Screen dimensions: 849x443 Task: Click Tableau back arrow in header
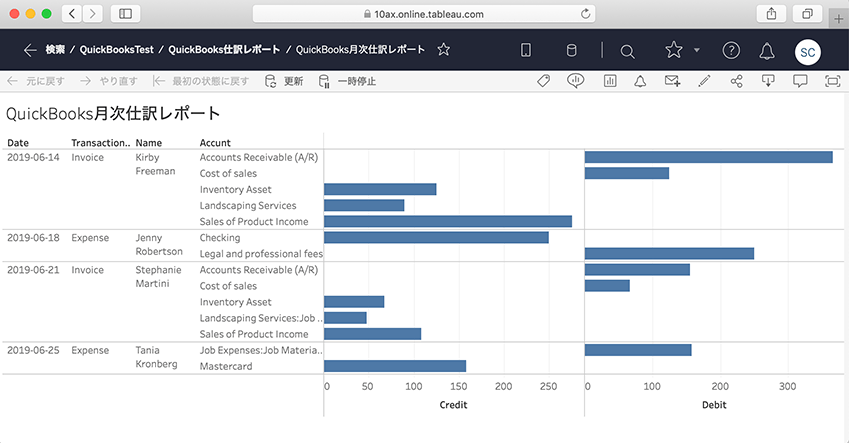pyautogui.click(x=30, y=50)
